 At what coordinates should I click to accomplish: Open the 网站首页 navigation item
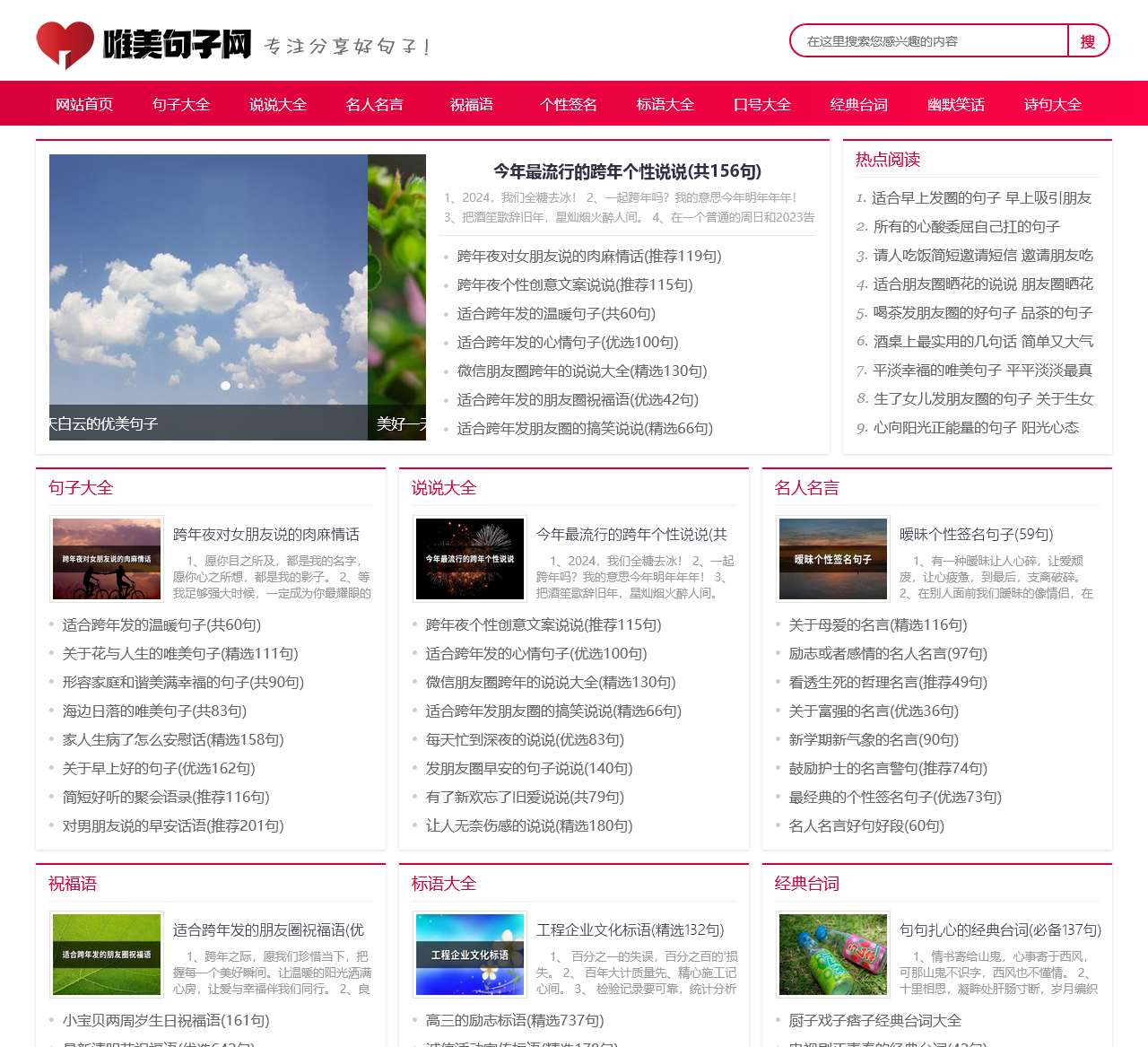tap(83, 104)
